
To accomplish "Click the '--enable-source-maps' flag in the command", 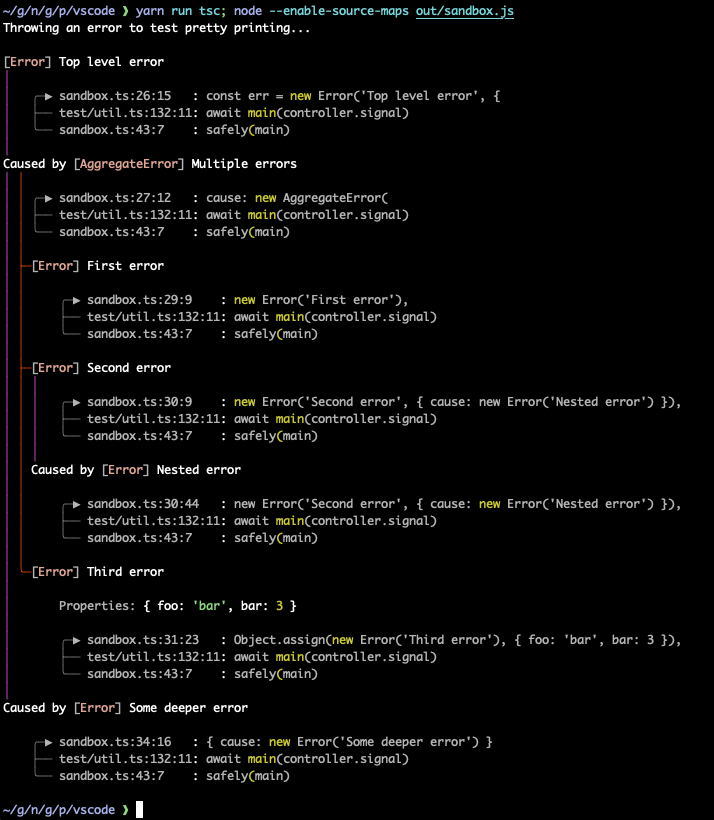I will (x=338, y=11).
